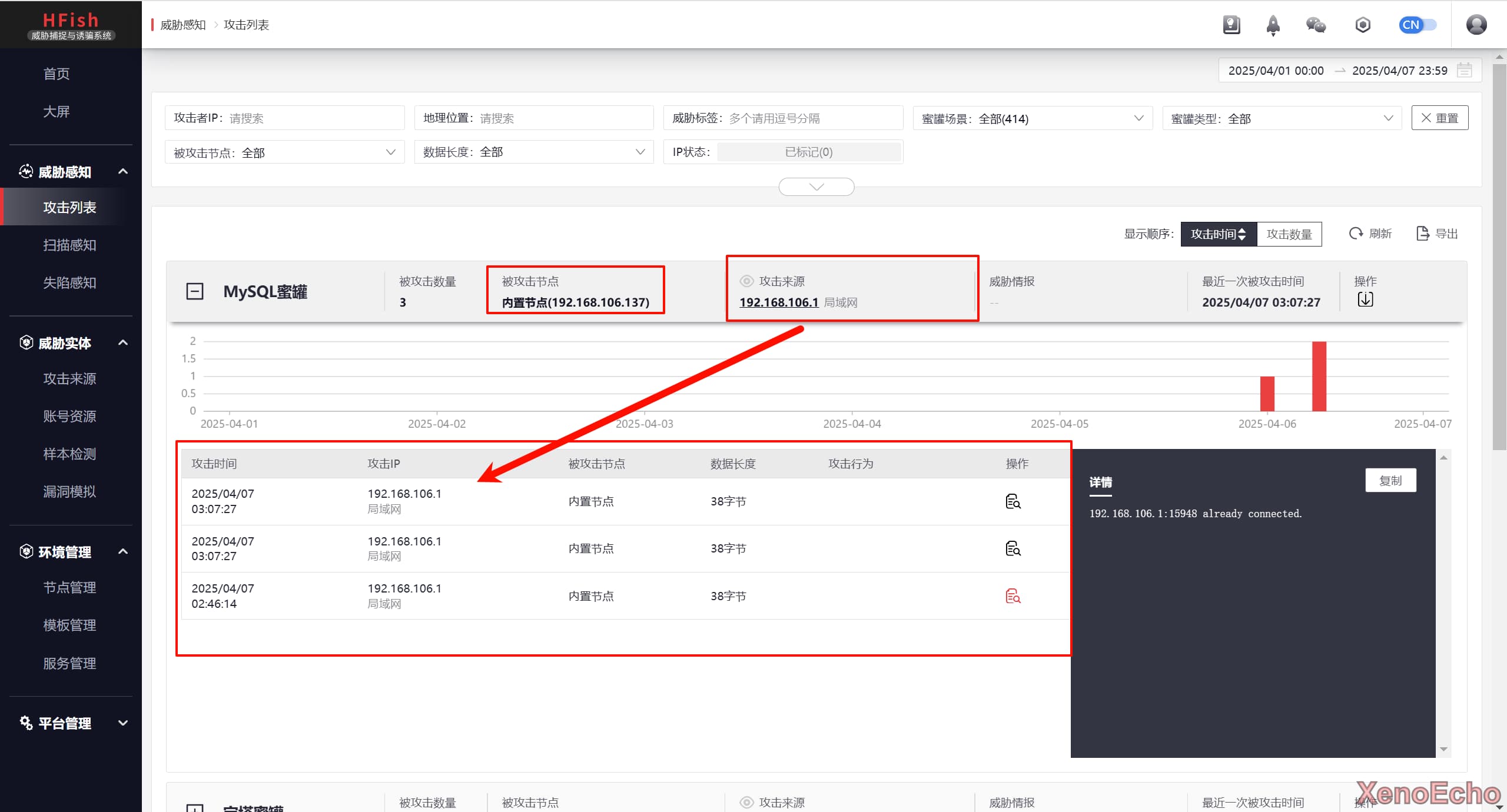The height and width of the screenshot is (812, 1507).
Task: Open the 蜜罐场景 dropdown
Action: click(1032, 118)
